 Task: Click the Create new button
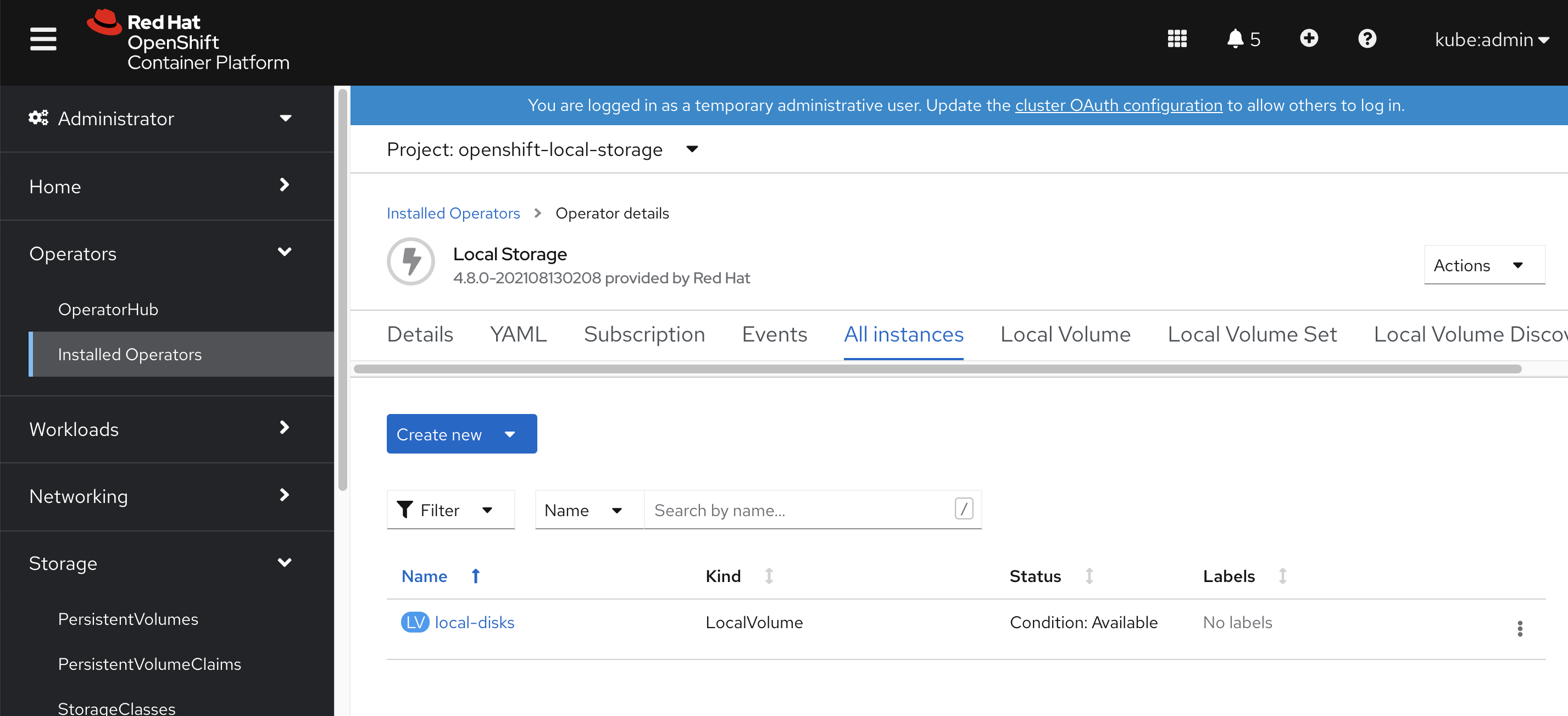pos(461,434)
